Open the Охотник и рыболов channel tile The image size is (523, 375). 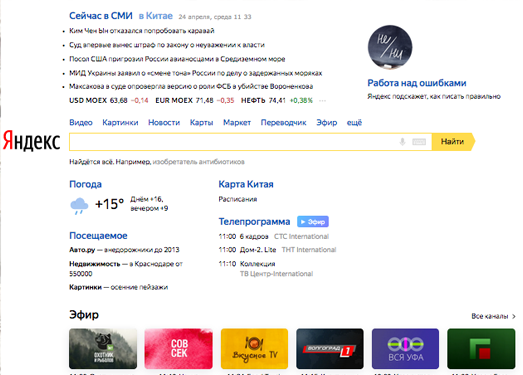point(103,349)
